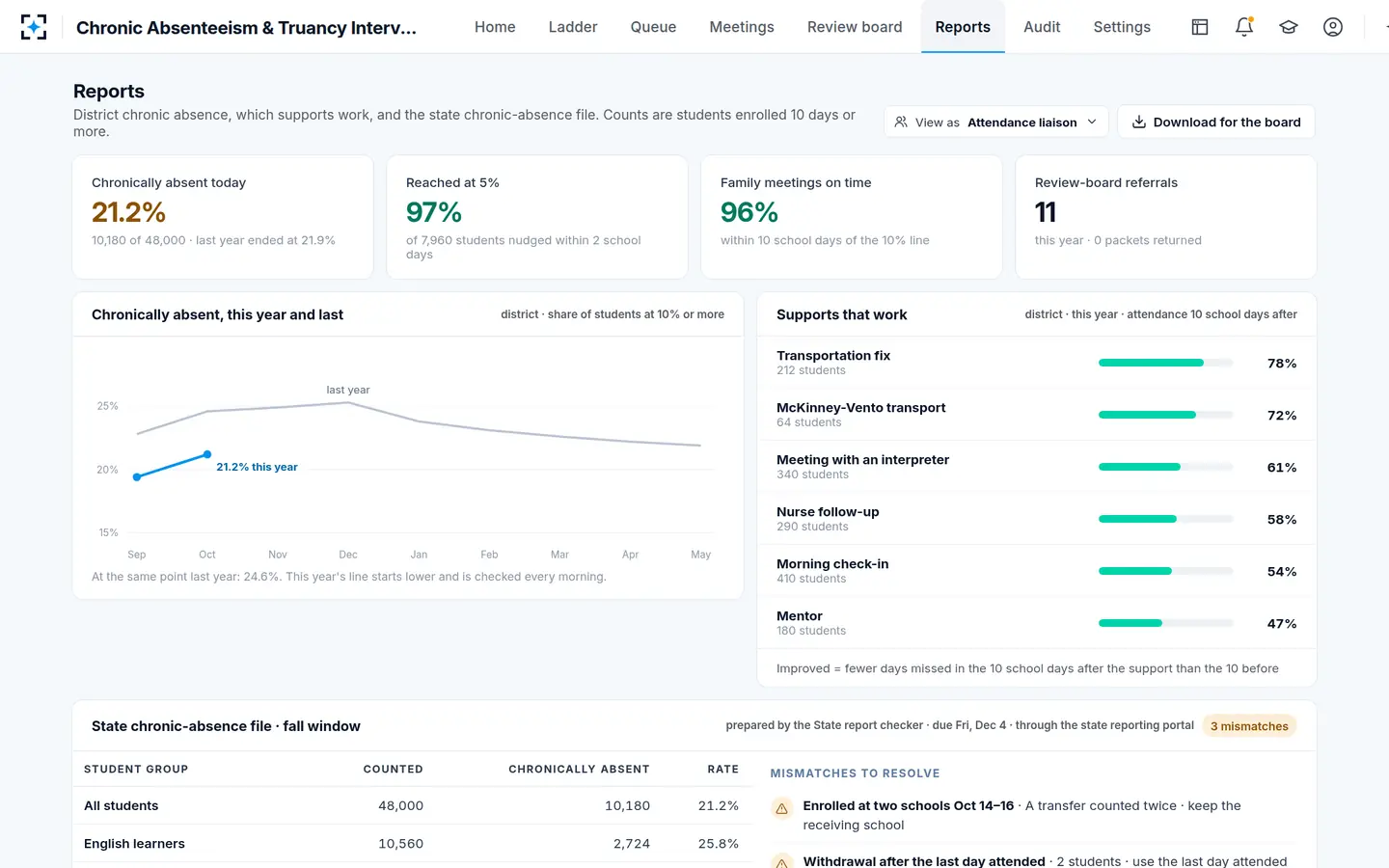Go to the Settings tab

[x=1122, y=27]
